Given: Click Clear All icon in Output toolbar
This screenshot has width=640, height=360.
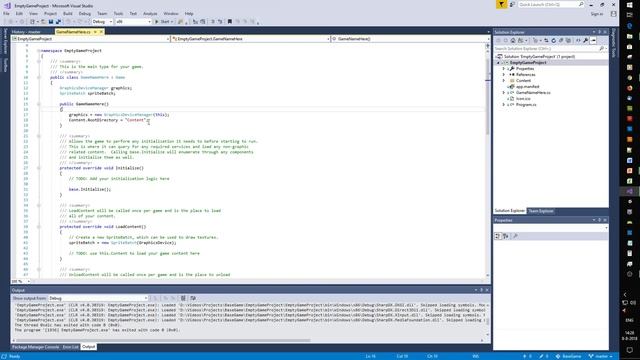Looking at the screenshot, I should 183,298.
